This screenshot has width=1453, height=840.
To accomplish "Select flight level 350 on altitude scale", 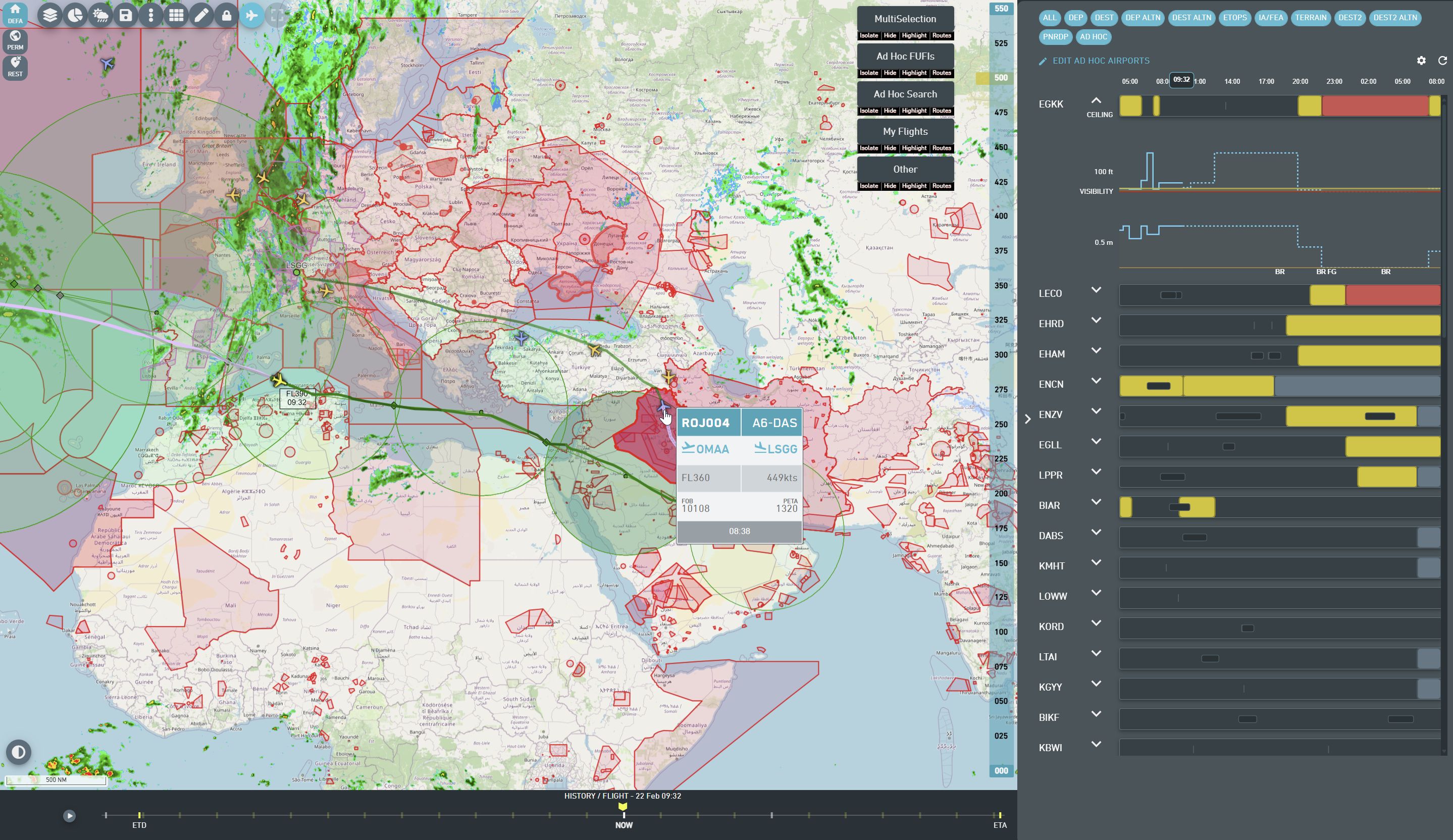I will click(x=1001, y=285).
